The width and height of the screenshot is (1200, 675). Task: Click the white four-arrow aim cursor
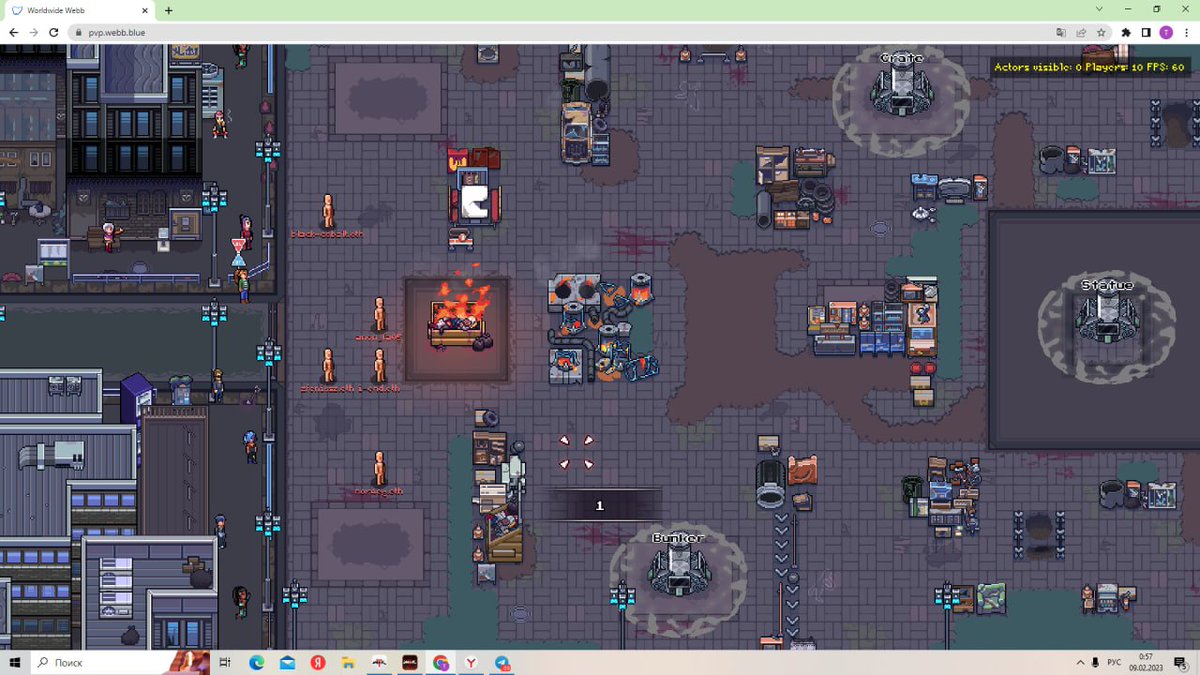point(576,452)
